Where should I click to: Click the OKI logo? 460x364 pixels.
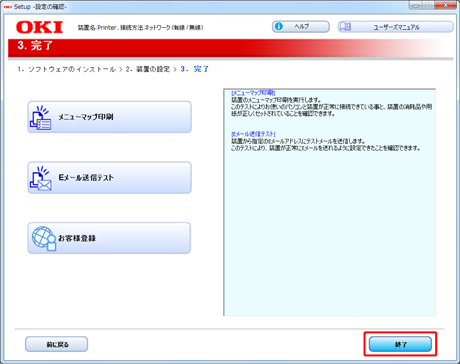coord(39,27)
